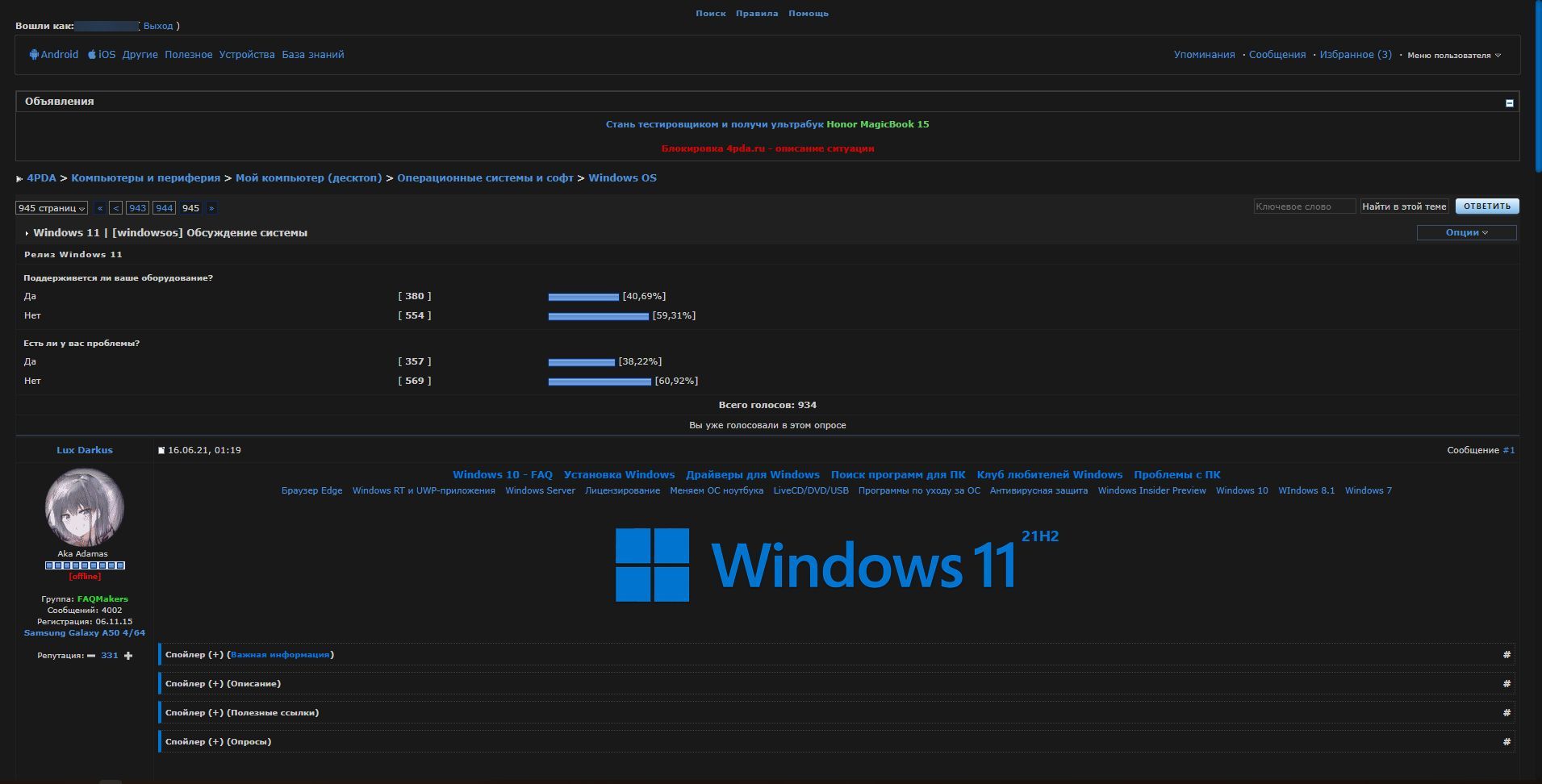
Task: Open the Другие menu item
Action: pyautogui.click(x=140, y=55)
